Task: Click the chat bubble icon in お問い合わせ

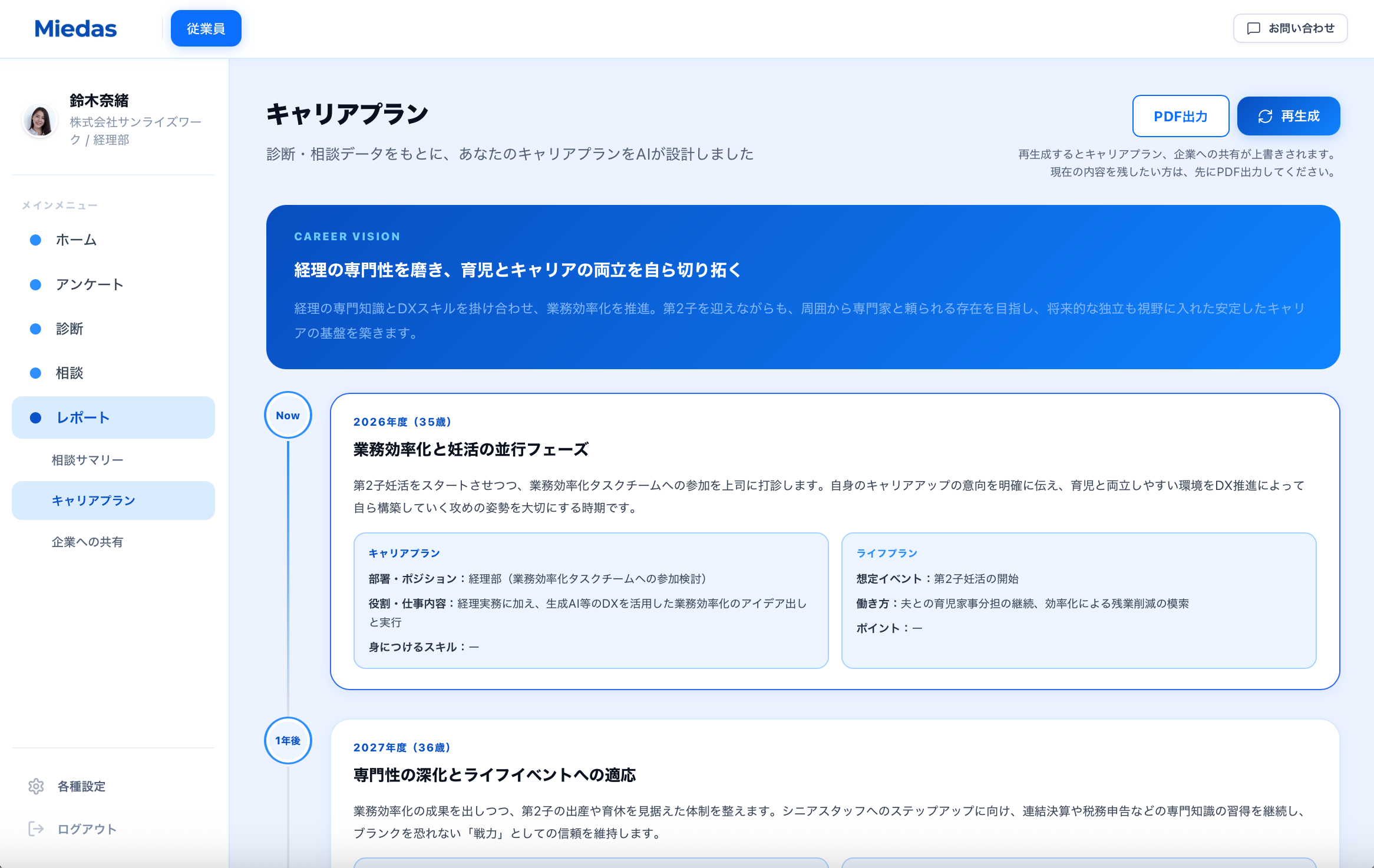Action: click(x=1253, y=28)
